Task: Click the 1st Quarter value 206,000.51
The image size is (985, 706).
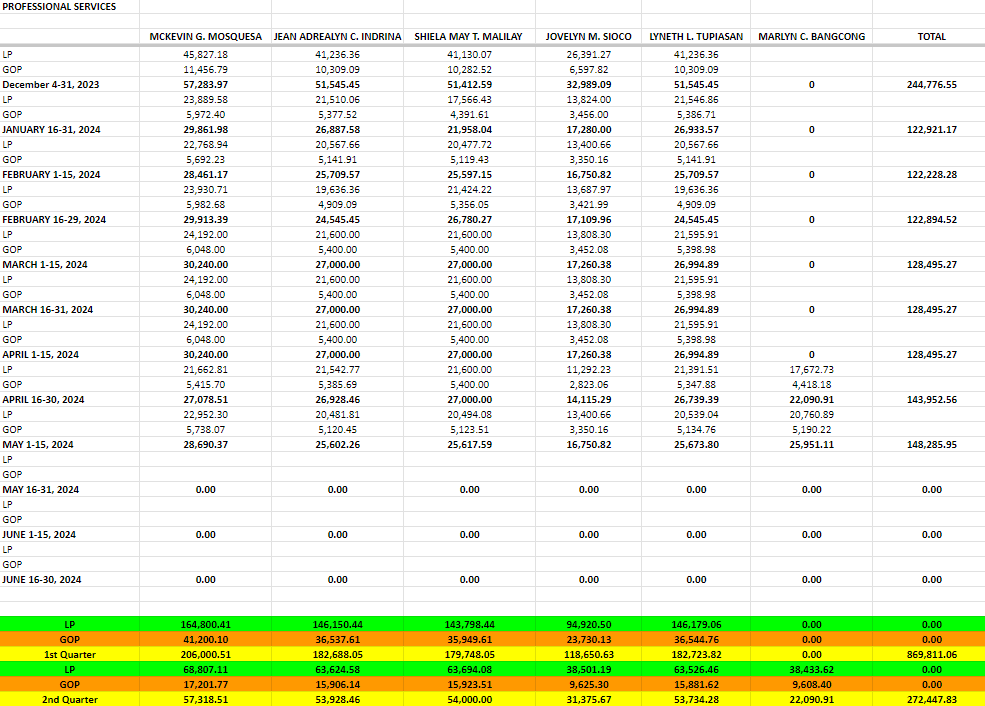Action: [205, 654]
